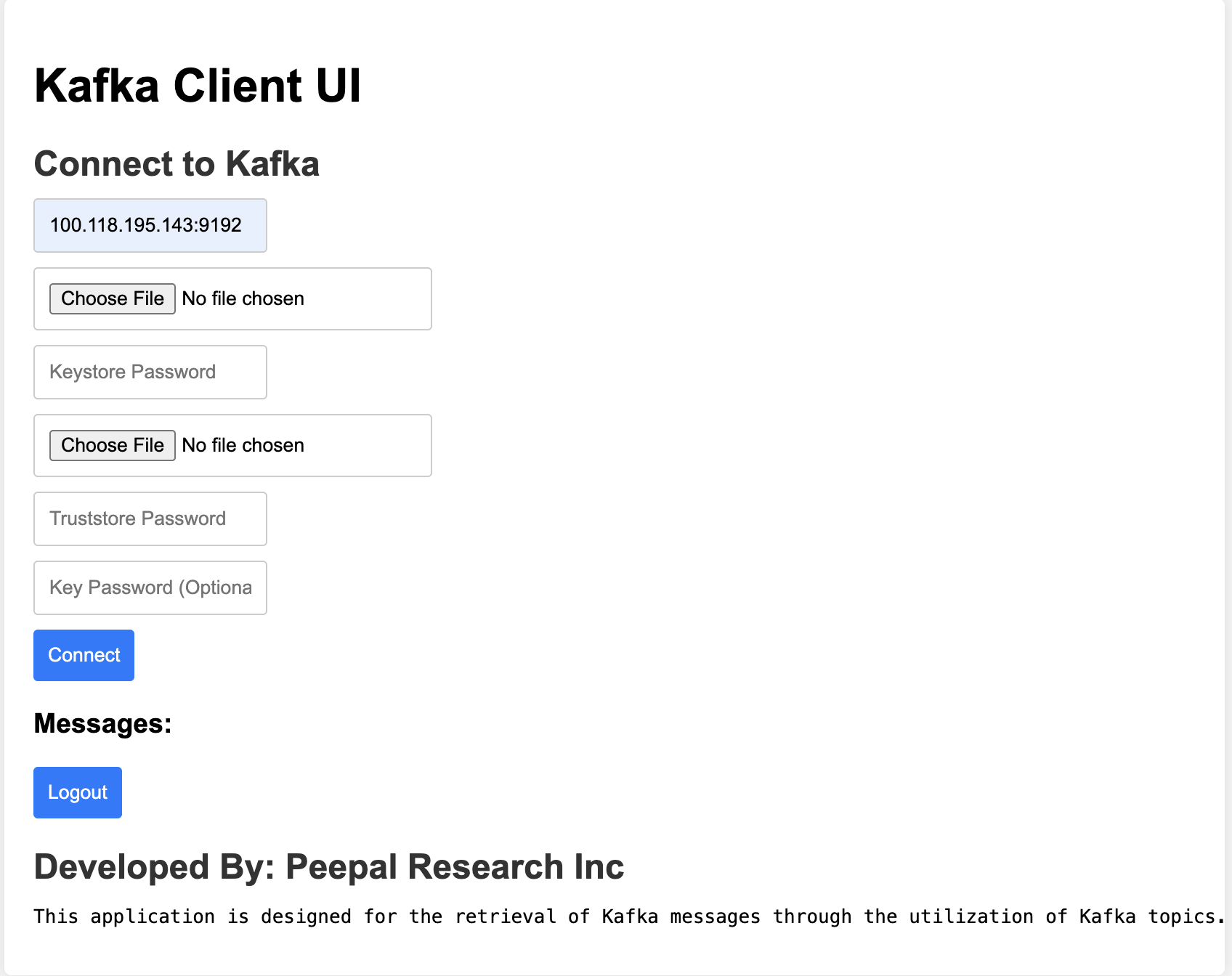
Task: Focus the Keystore Password field
Action: pos(150,372)
